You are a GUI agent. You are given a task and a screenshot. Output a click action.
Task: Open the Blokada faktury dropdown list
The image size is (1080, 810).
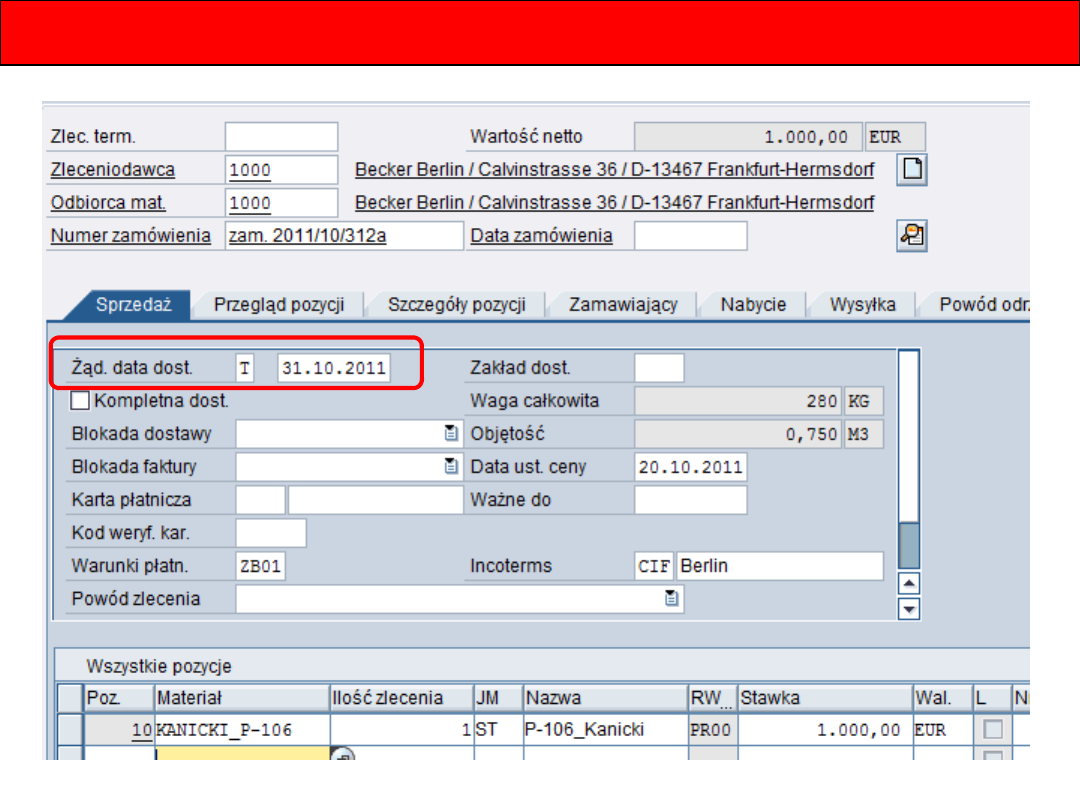tap(451, 467)
